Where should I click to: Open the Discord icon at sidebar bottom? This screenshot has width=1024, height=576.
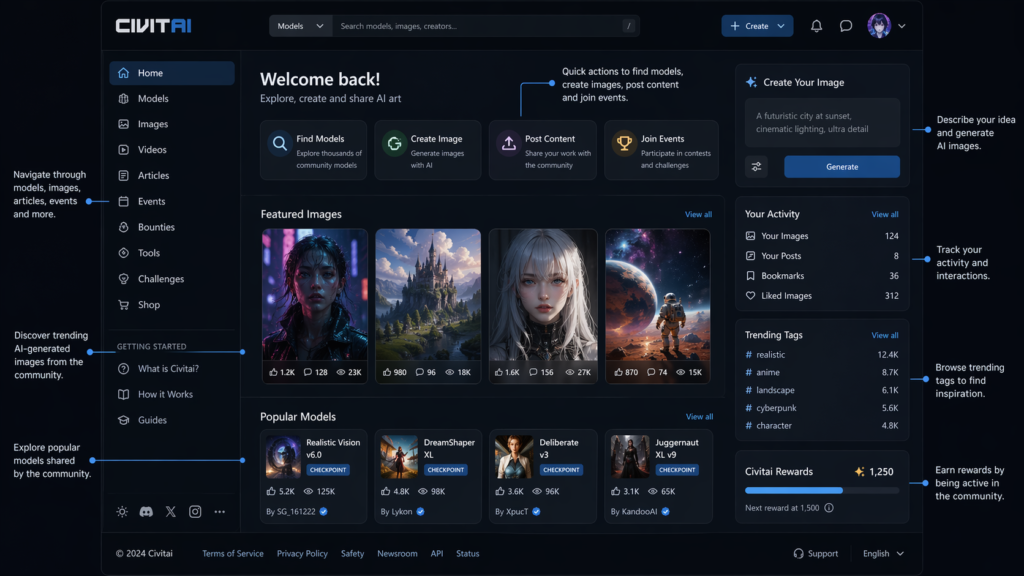146,511
